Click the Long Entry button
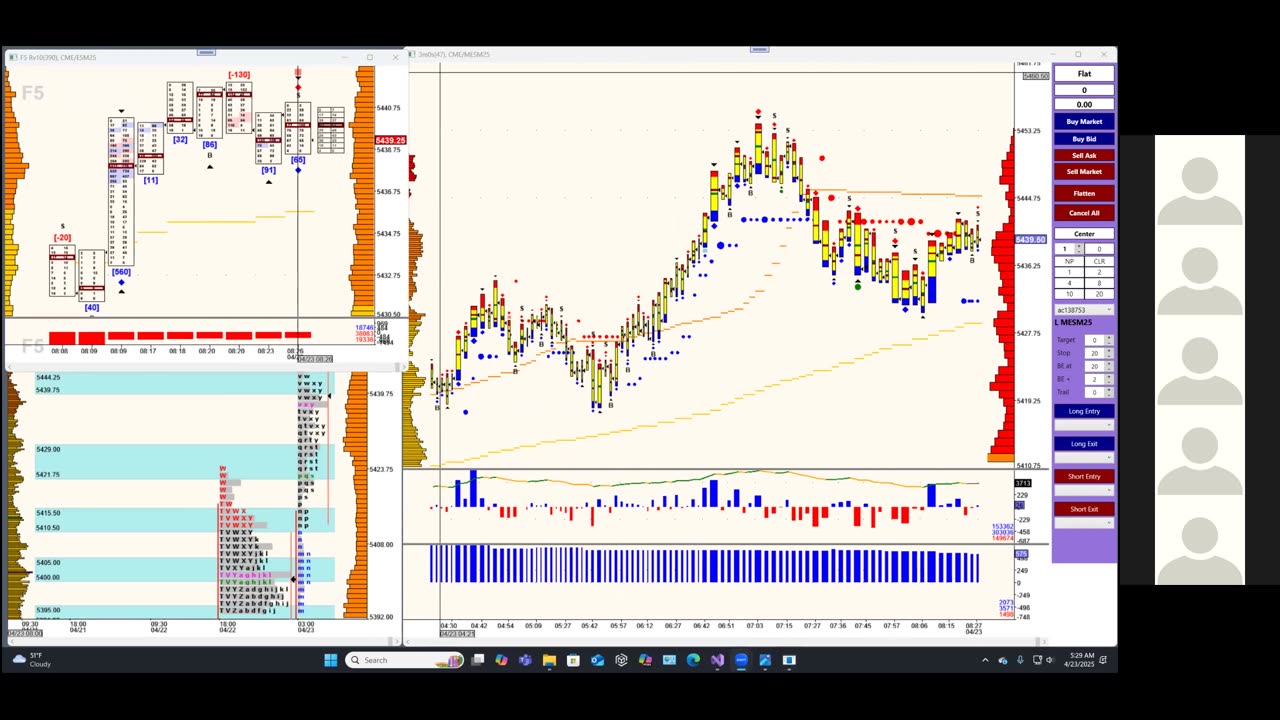The width and height of the screenshot is (1280, 720). pos(1084,411)
